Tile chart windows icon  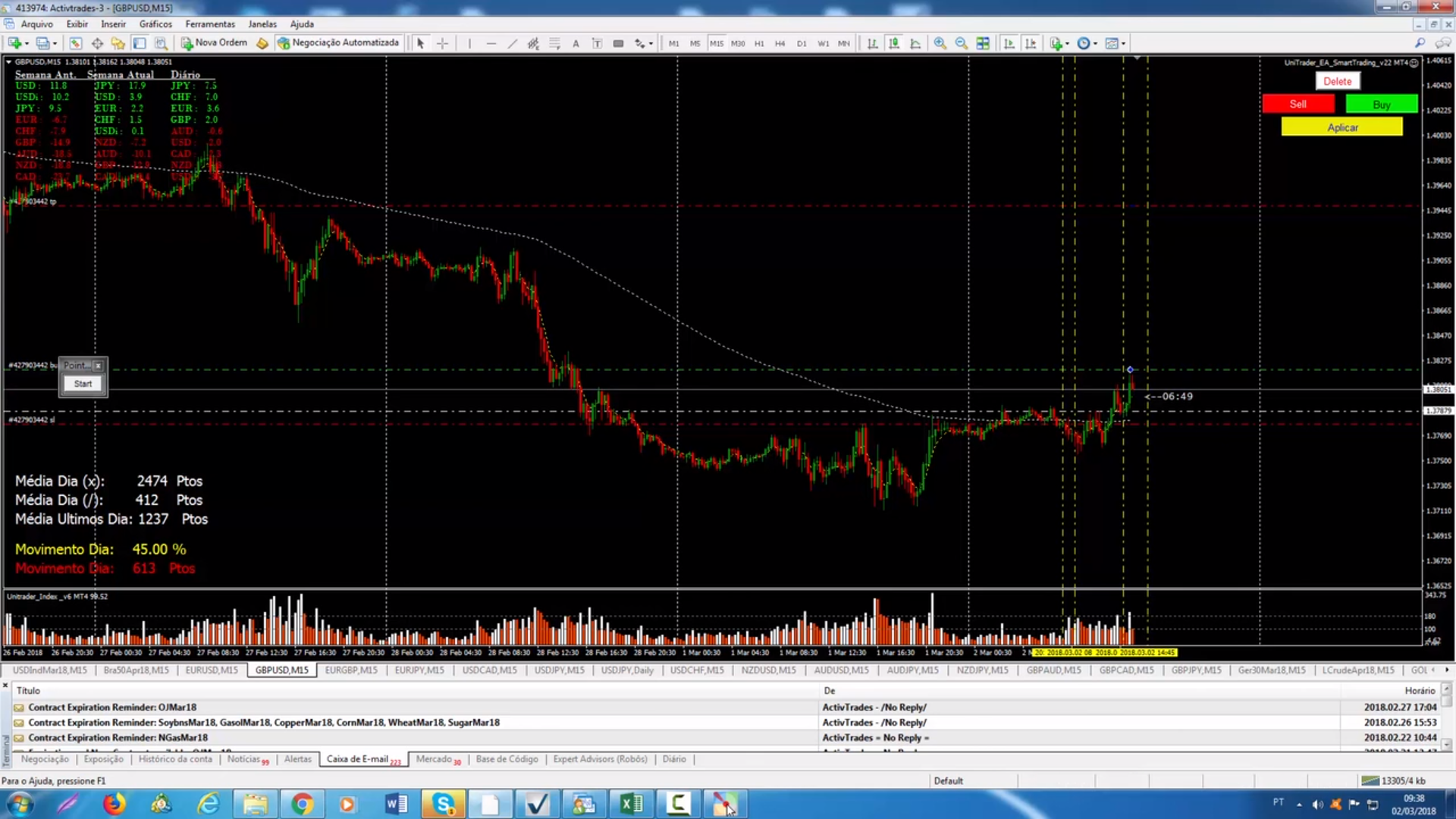983,43
